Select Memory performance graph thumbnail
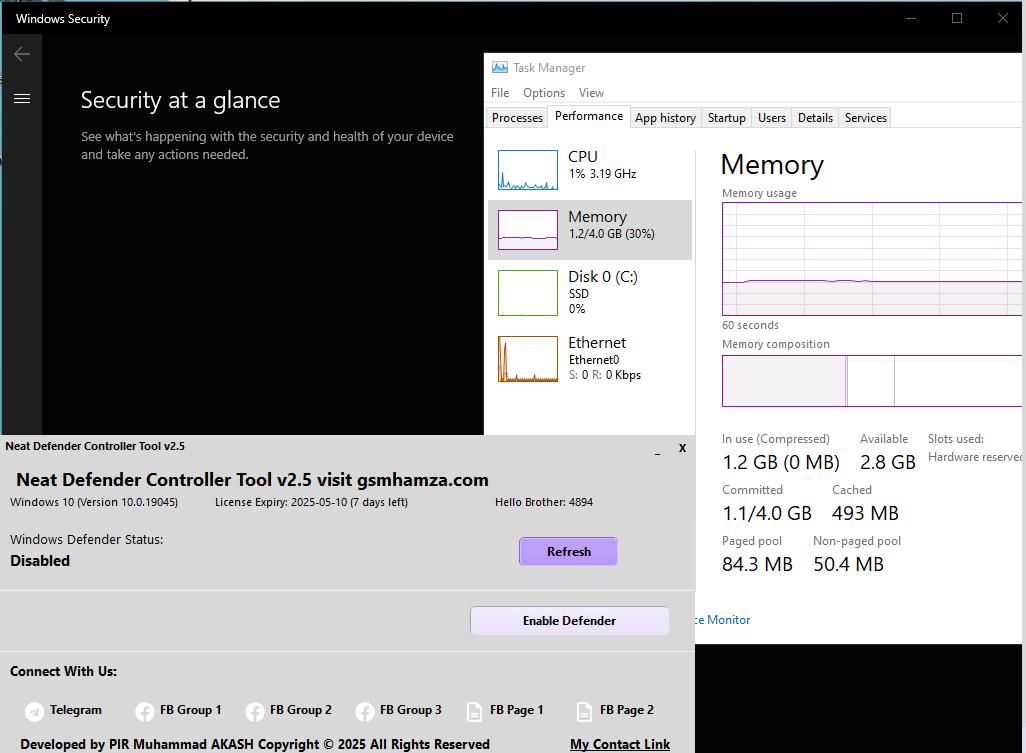 point(527,230)
